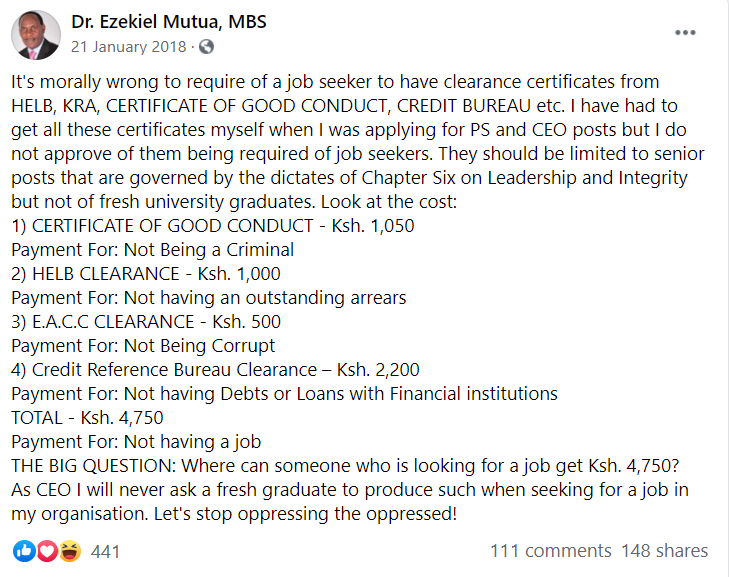This screenshot has width=729, height=577.
Task: Click the HELB CLEARANCE Ksh. 1,000 line
Action: [146, 274]
